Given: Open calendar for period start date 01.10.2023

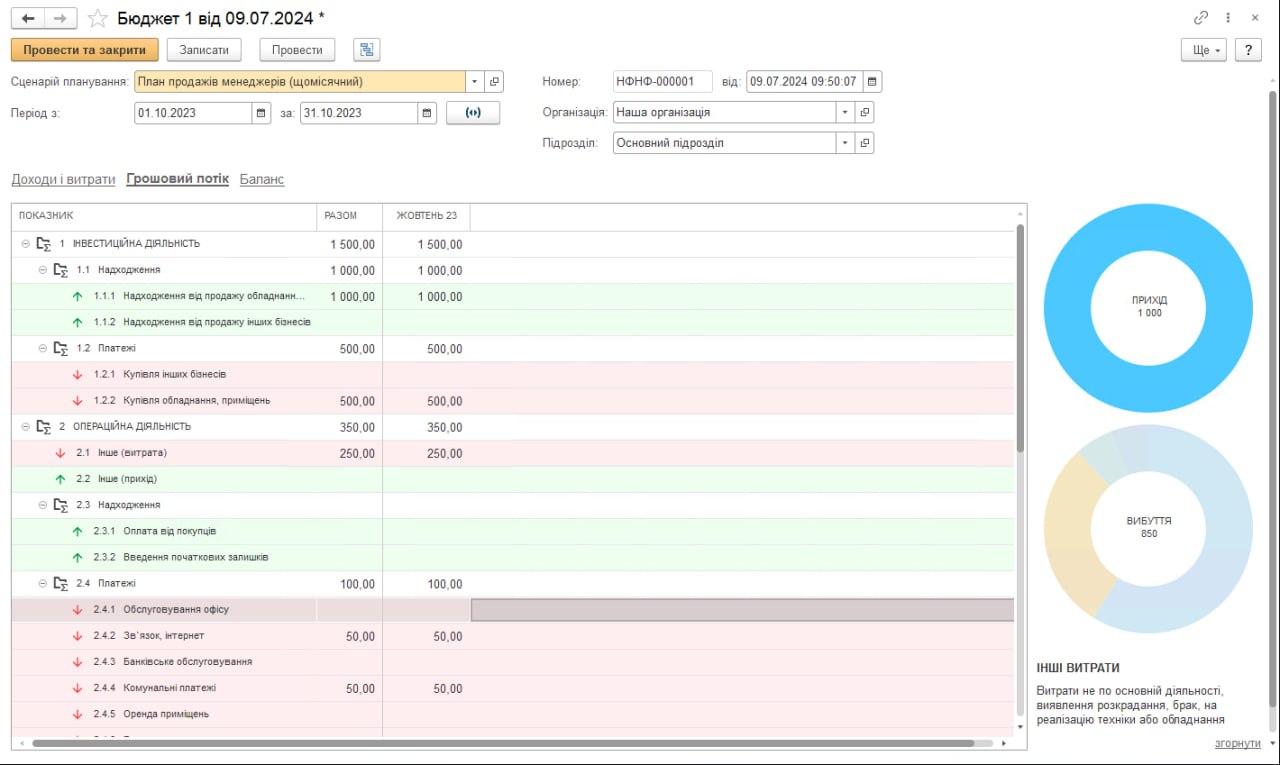Looking at the screenshot, I should 262,113.
